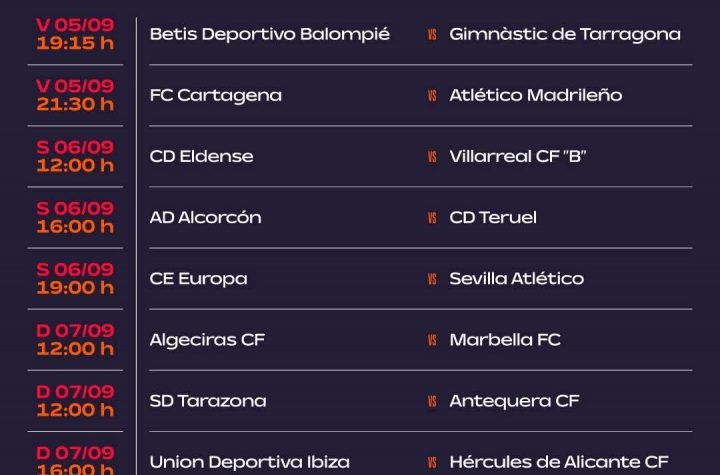Click the VS icon in the Cartagena match
This screenshot has width=720, height=475.
click(432, 96)
